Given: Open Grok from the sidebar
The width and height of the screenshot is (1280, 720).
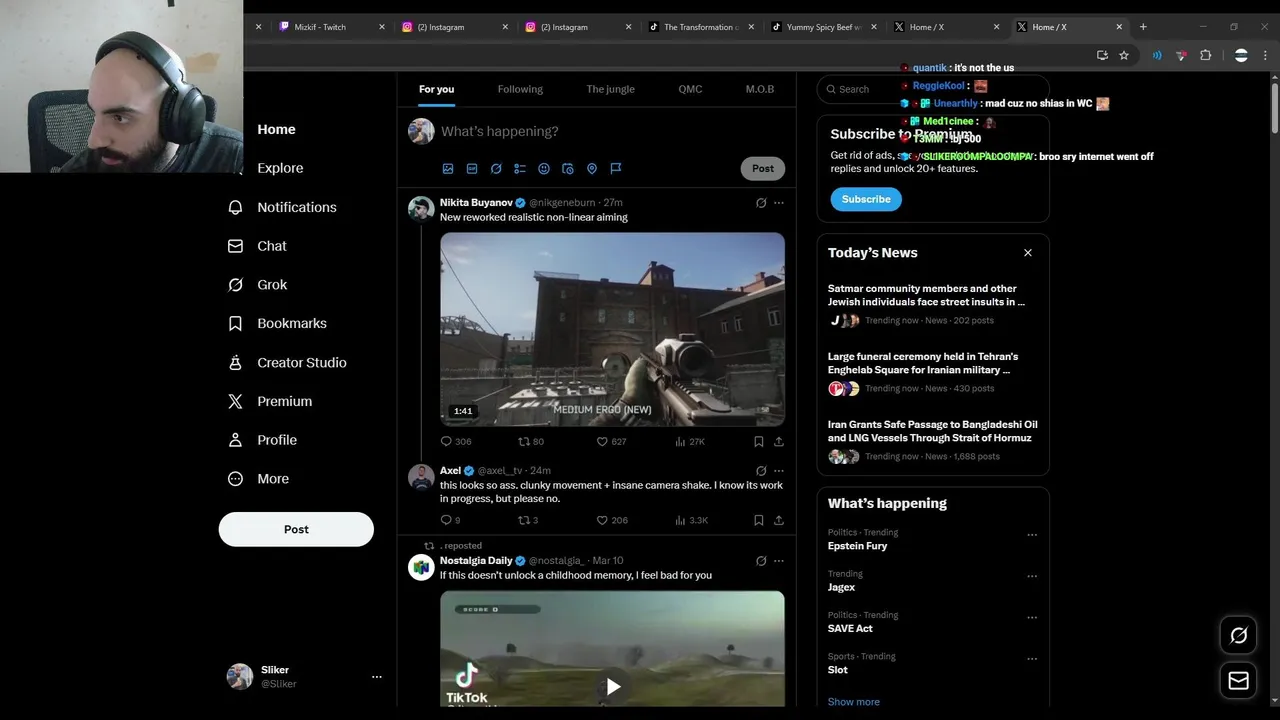Looking at the screenshot, I should [257, 285].
